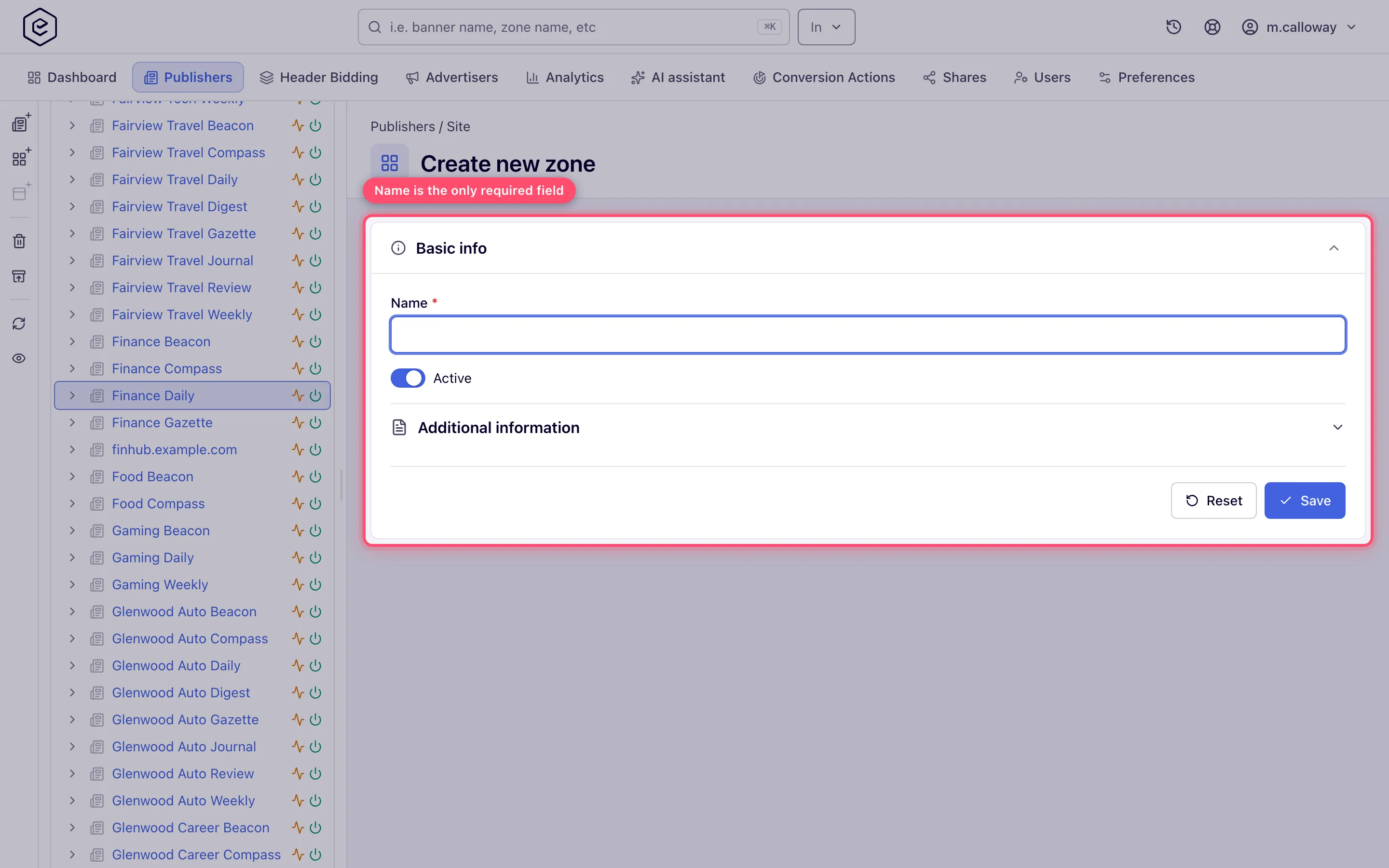Screen dimensions: 1389x868
Task: Open the Fairview Travel Gazette site link
Action: coord(184,234)
